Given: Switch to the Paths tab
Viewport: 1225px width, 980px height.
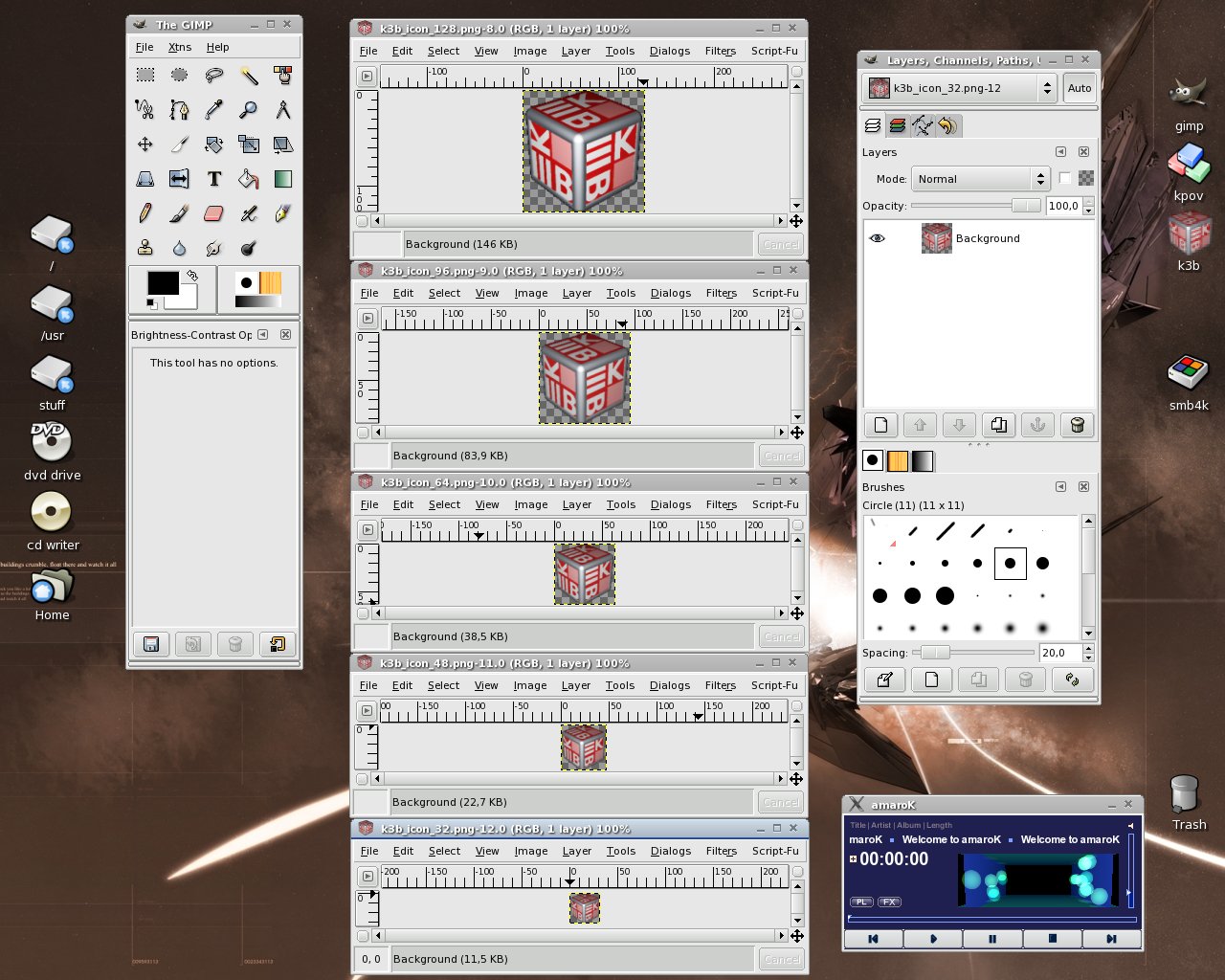Looking at the screenshot, I should (922, 125).
